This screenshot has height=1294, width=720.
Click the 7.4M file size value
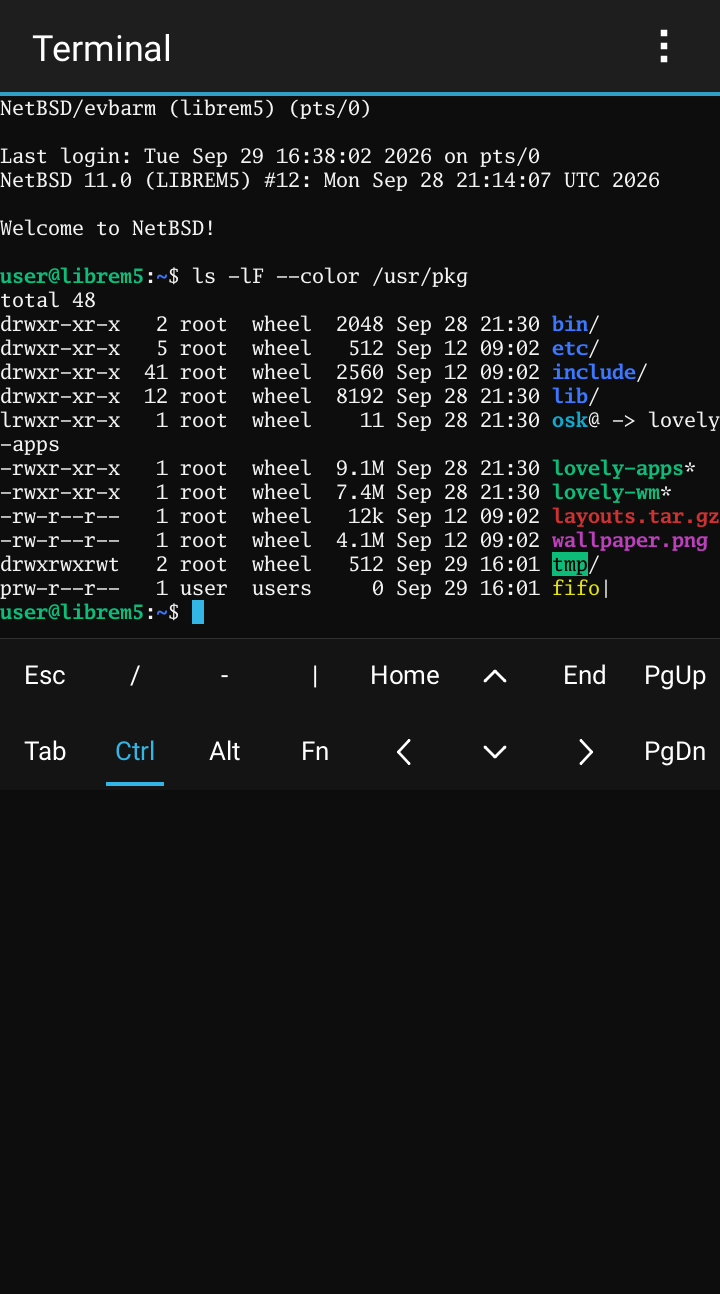coord(360,492)
